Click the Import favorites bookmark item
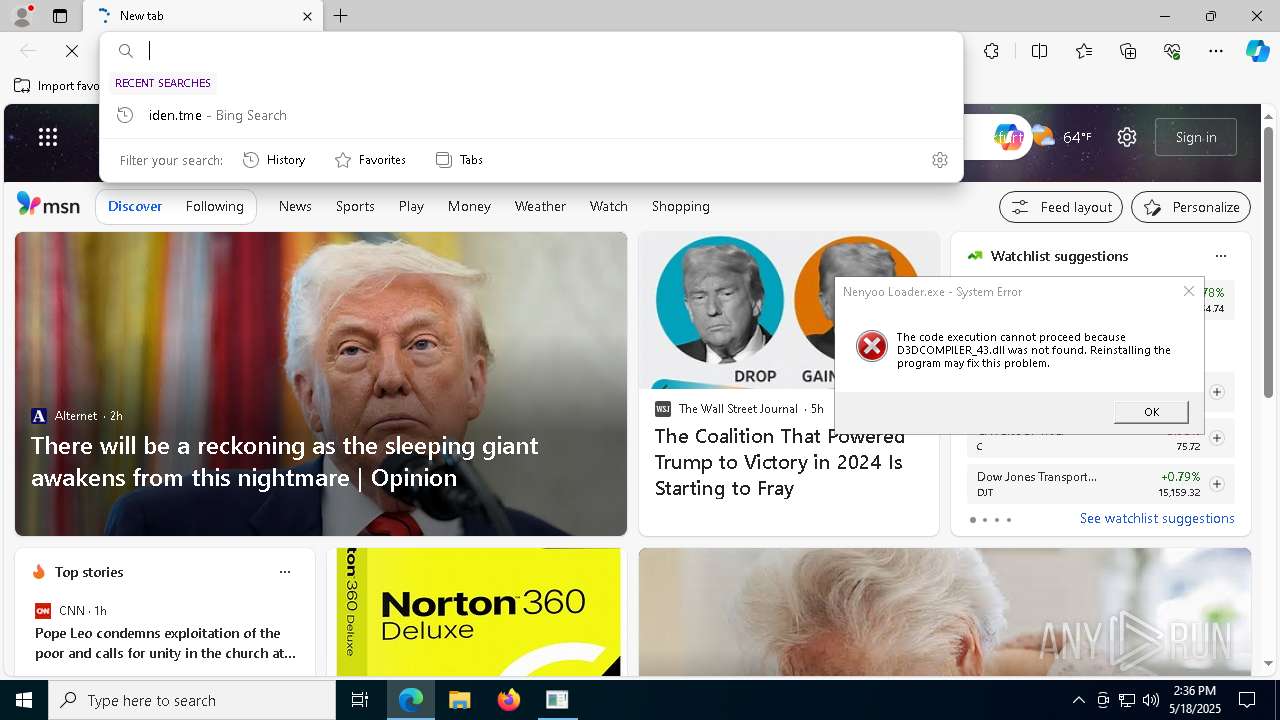Screen dimensions: 1280x720 (58, 86)
